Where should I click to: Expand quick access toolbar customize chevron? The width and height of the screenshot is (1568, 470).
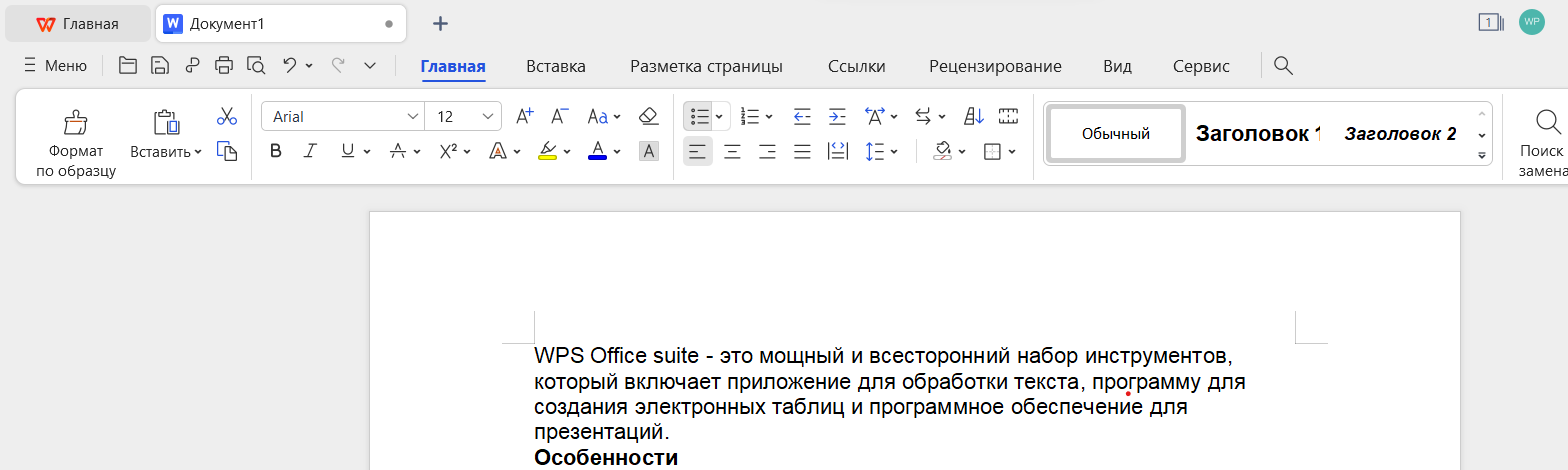pyautogui.click(x=370, y=66)
